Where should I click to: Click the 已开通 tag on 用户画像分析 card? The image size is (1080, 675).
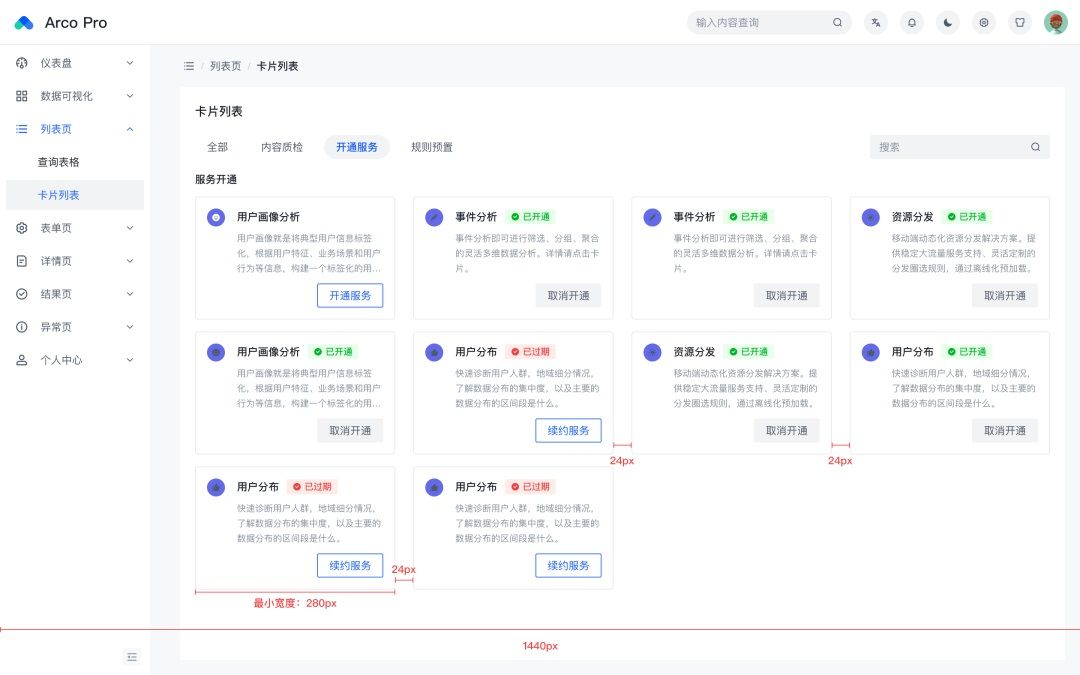pos(334,352)
